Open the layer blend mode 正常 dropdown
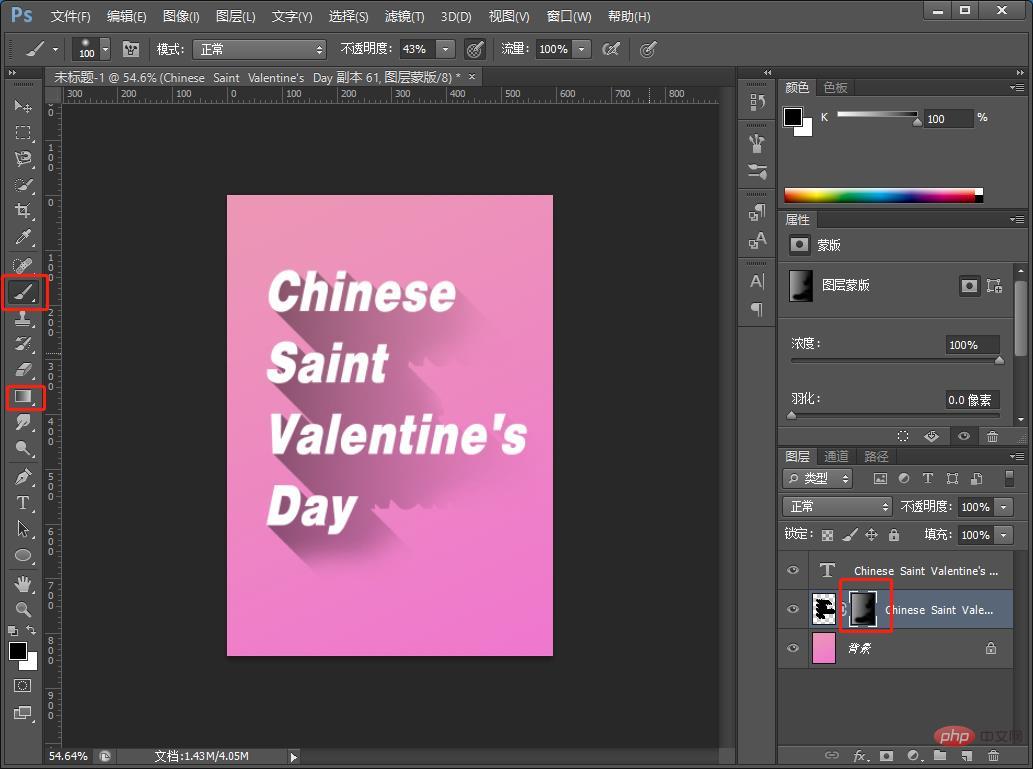Viewport: 1033px width, 769px height. [x=836, y=507]
